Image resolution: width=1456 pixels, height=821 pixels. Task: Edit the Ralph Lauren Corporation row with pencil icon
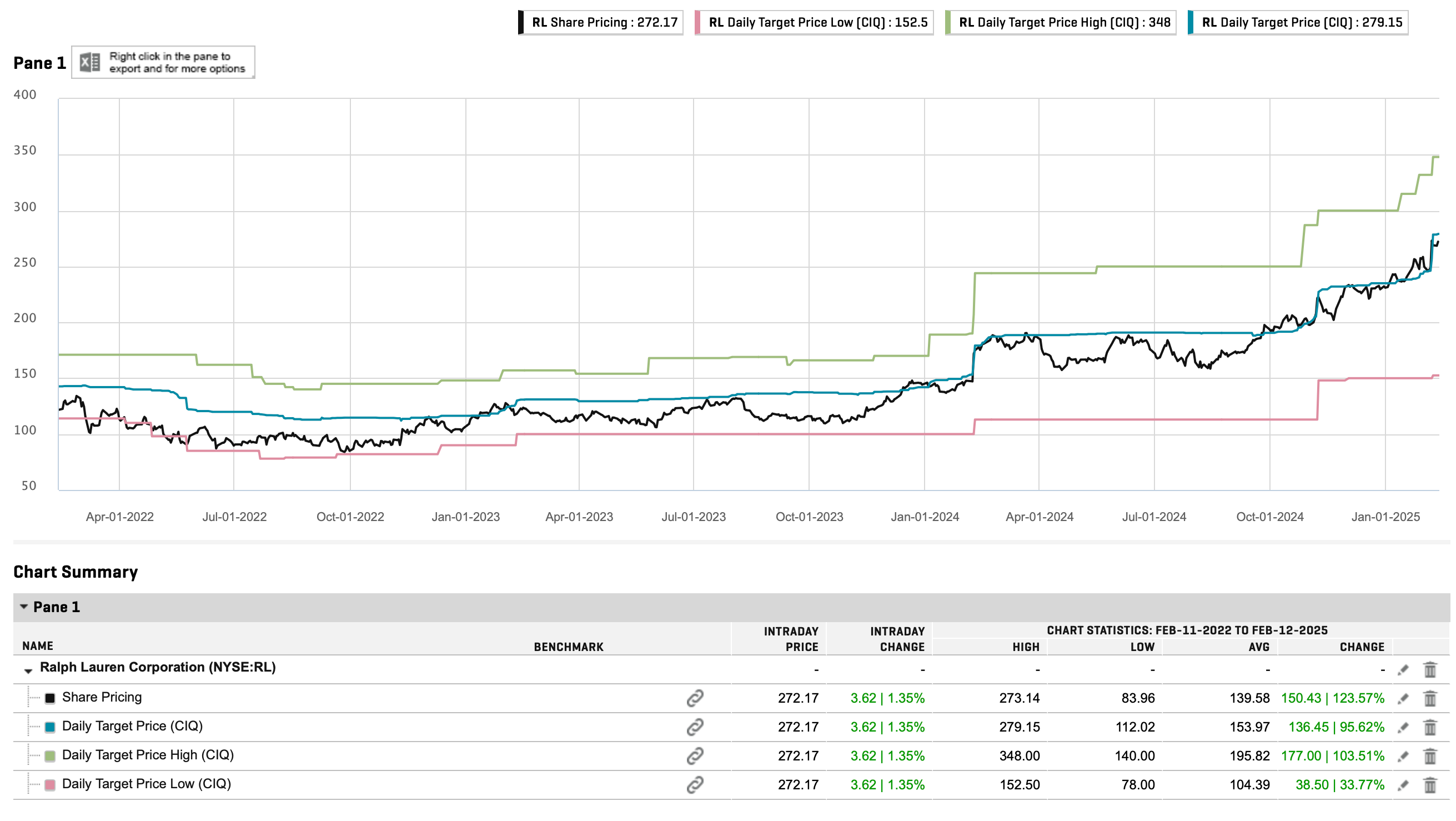click(x=1403, y=670)
